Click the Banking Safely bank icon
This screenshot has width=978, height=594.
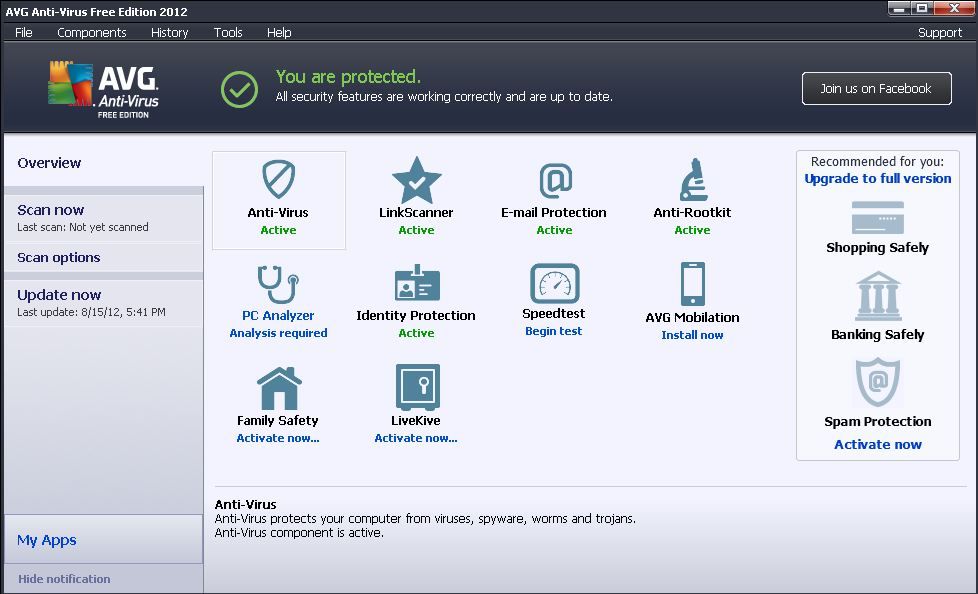point(878,296)
